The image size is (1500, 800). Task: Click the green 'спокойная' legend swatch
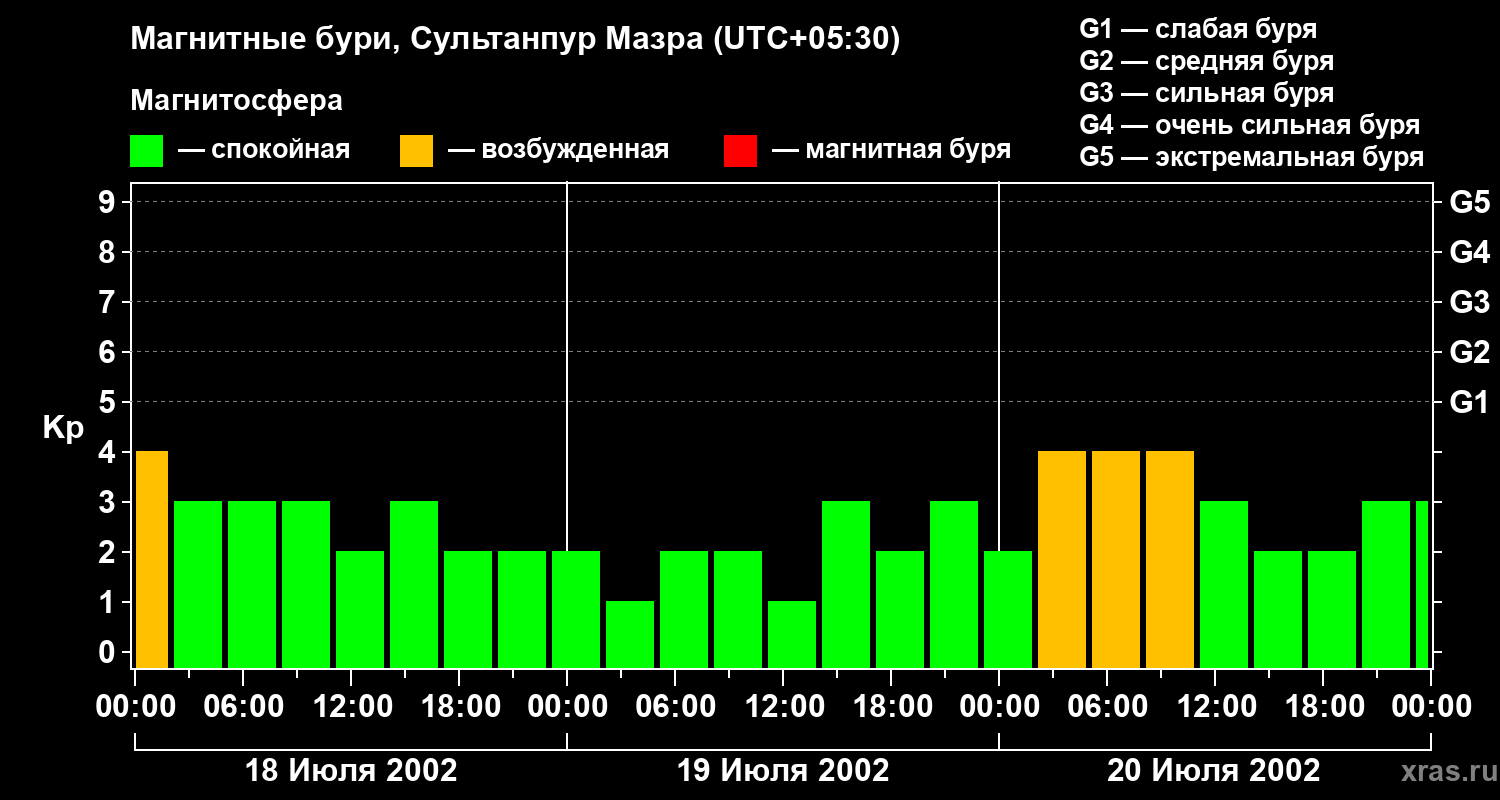(147, 151)
